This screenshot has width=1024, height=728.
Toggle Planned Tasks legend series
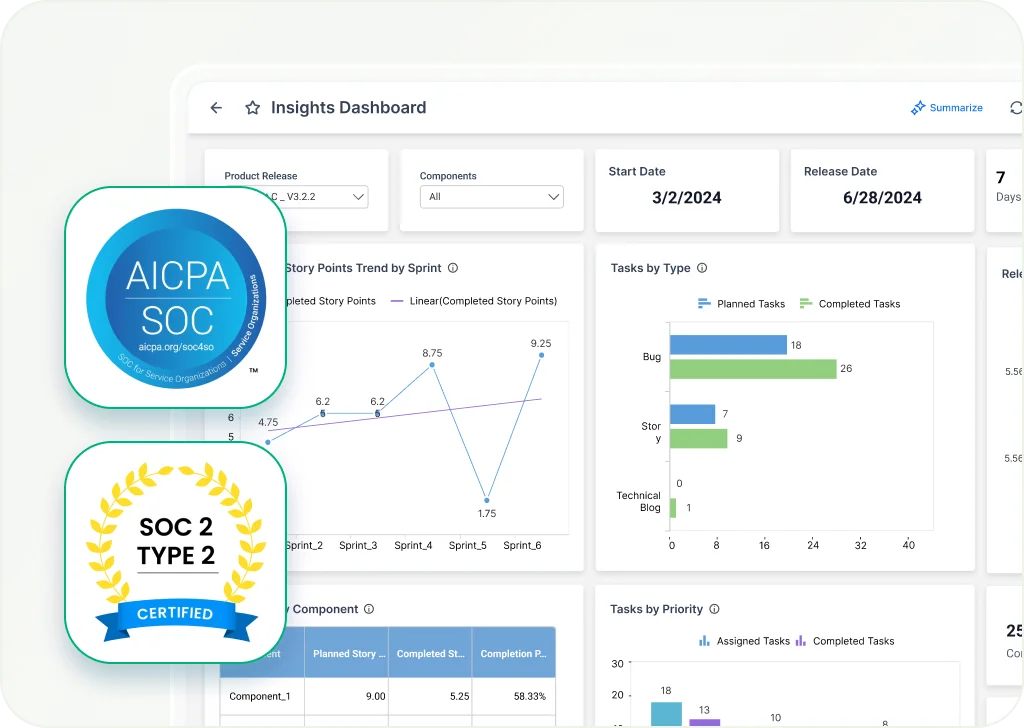coord(741,304)
